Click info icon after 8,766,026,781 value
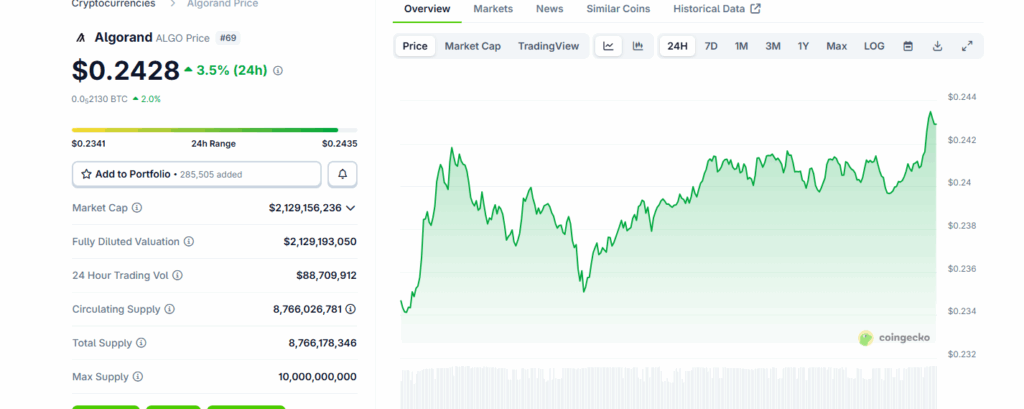 pyautogui.click(x=351, y=309)
